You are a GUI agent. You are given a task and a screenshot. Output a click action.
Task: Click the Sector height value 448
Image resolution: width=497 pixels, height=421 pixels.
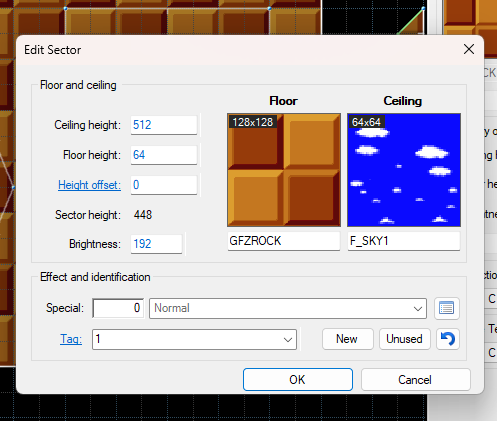[x=143, y=215]
